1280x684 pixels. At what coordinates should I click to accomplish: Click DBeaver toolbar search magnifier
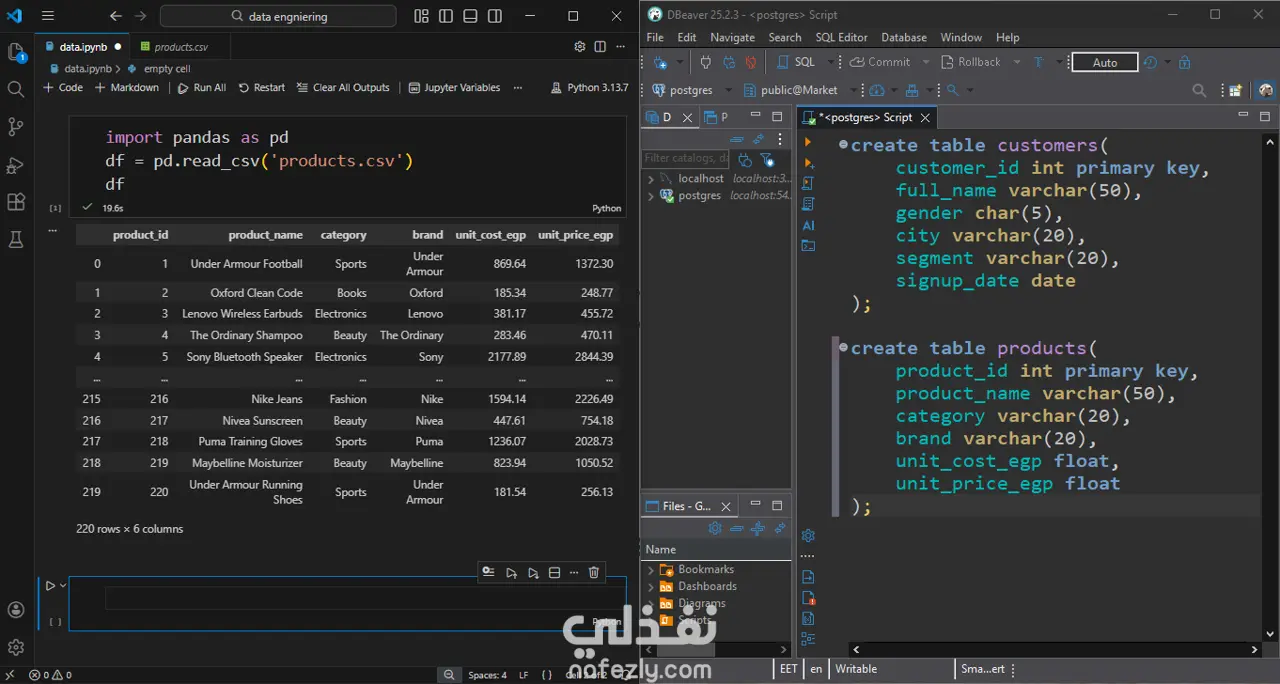pyautogui.click(x=1199, y=90)
